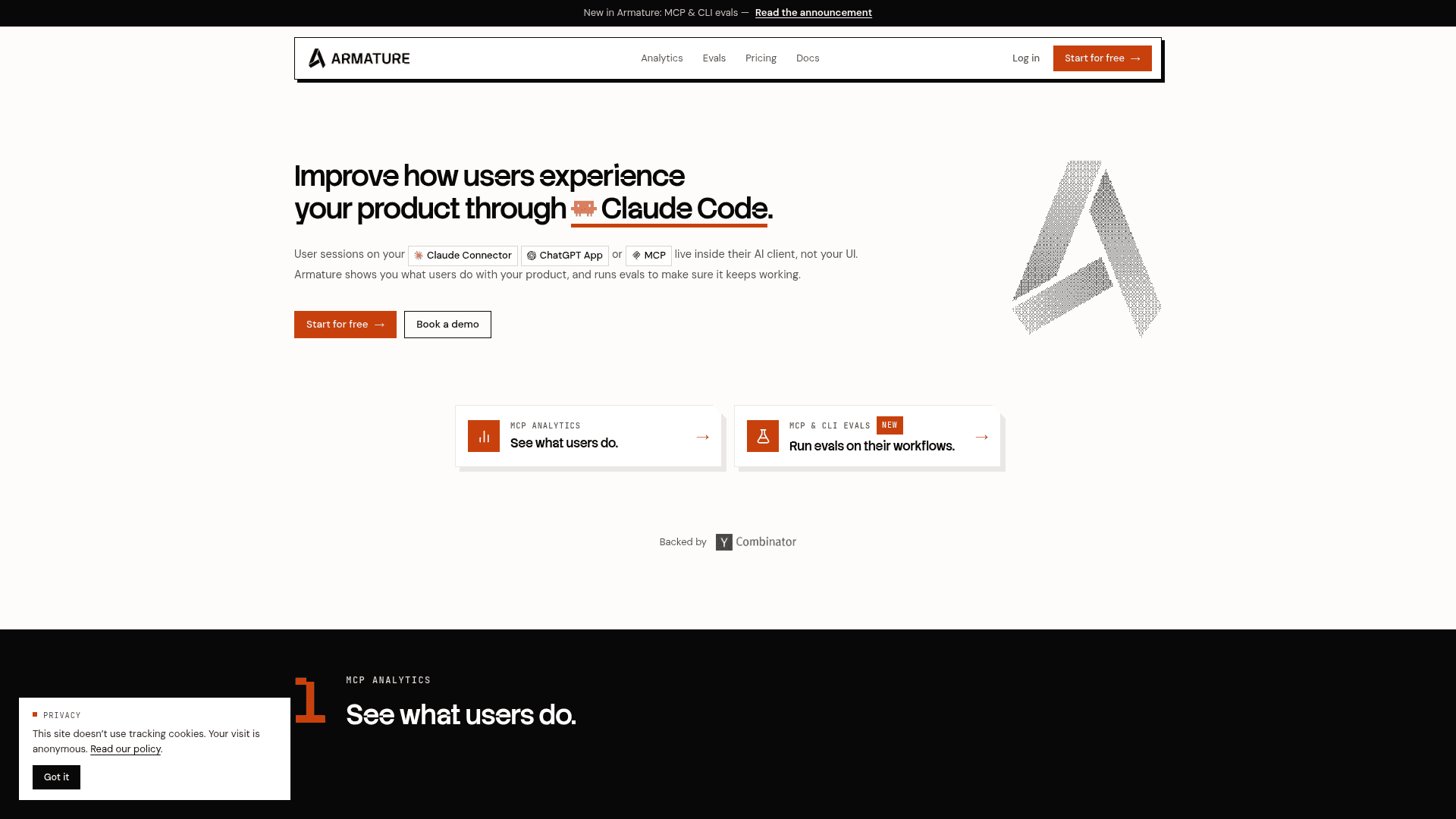Select the MCP chip

tap(648, 256)
